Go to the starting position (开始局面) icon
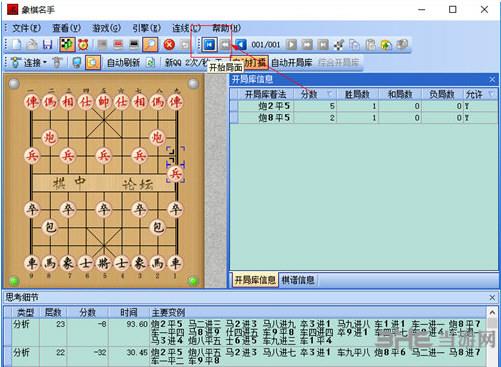501x367 pixels. point(210,45)
